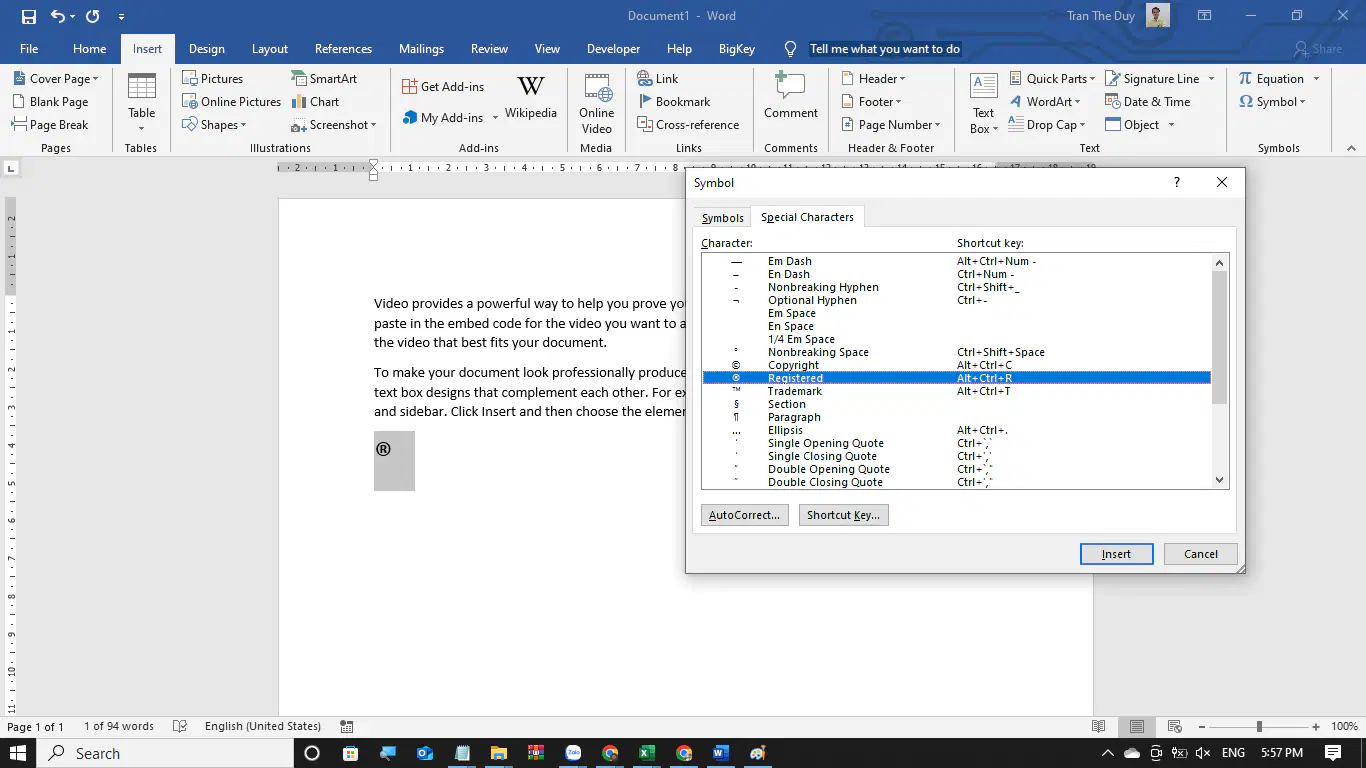
Task: Expand the Equation dropdown arrow
Action: [1316, 79]
